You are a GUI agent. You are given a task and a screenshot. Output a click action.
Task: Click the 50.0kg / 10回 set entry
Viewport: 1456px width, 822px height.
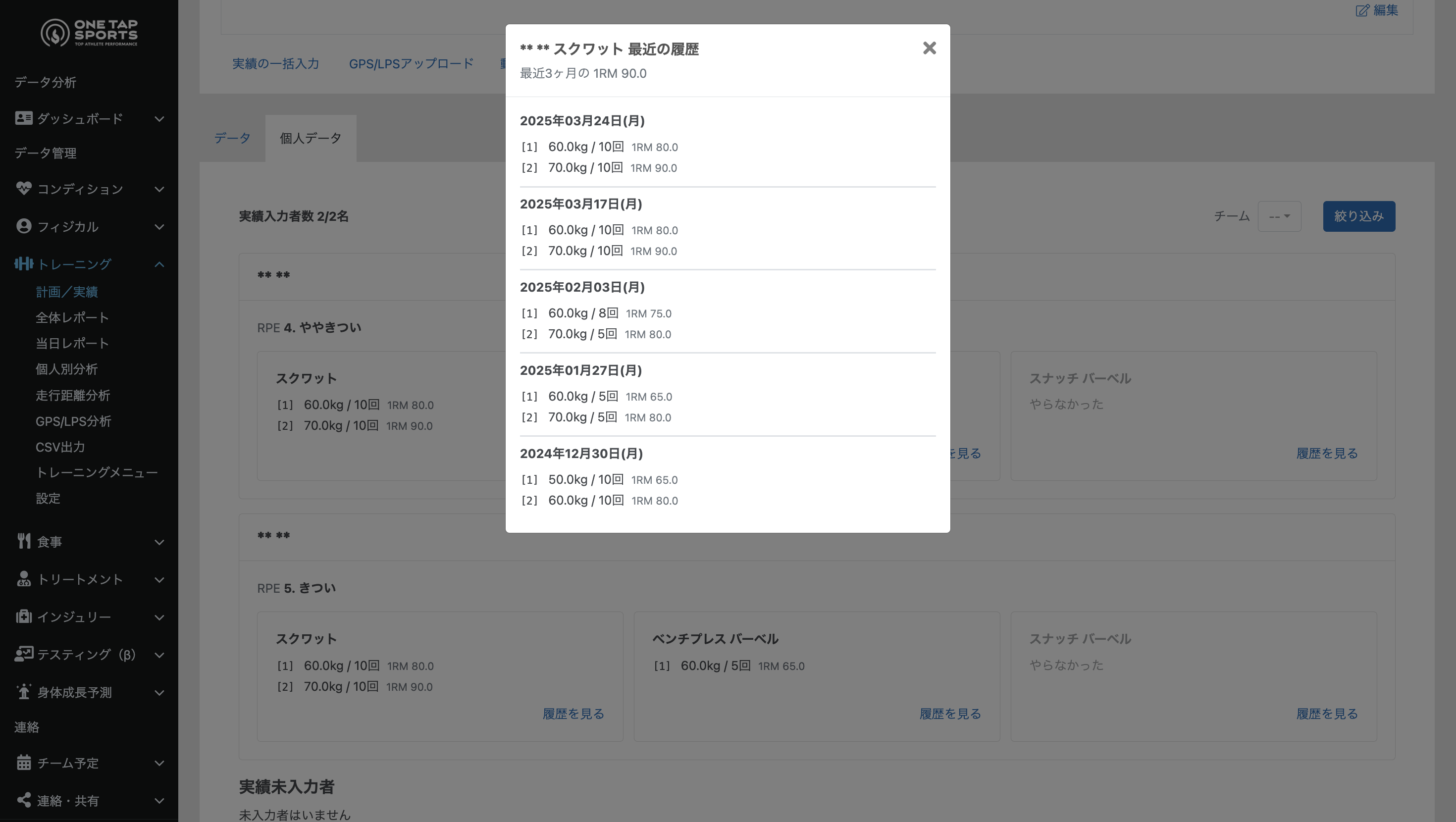586,479
